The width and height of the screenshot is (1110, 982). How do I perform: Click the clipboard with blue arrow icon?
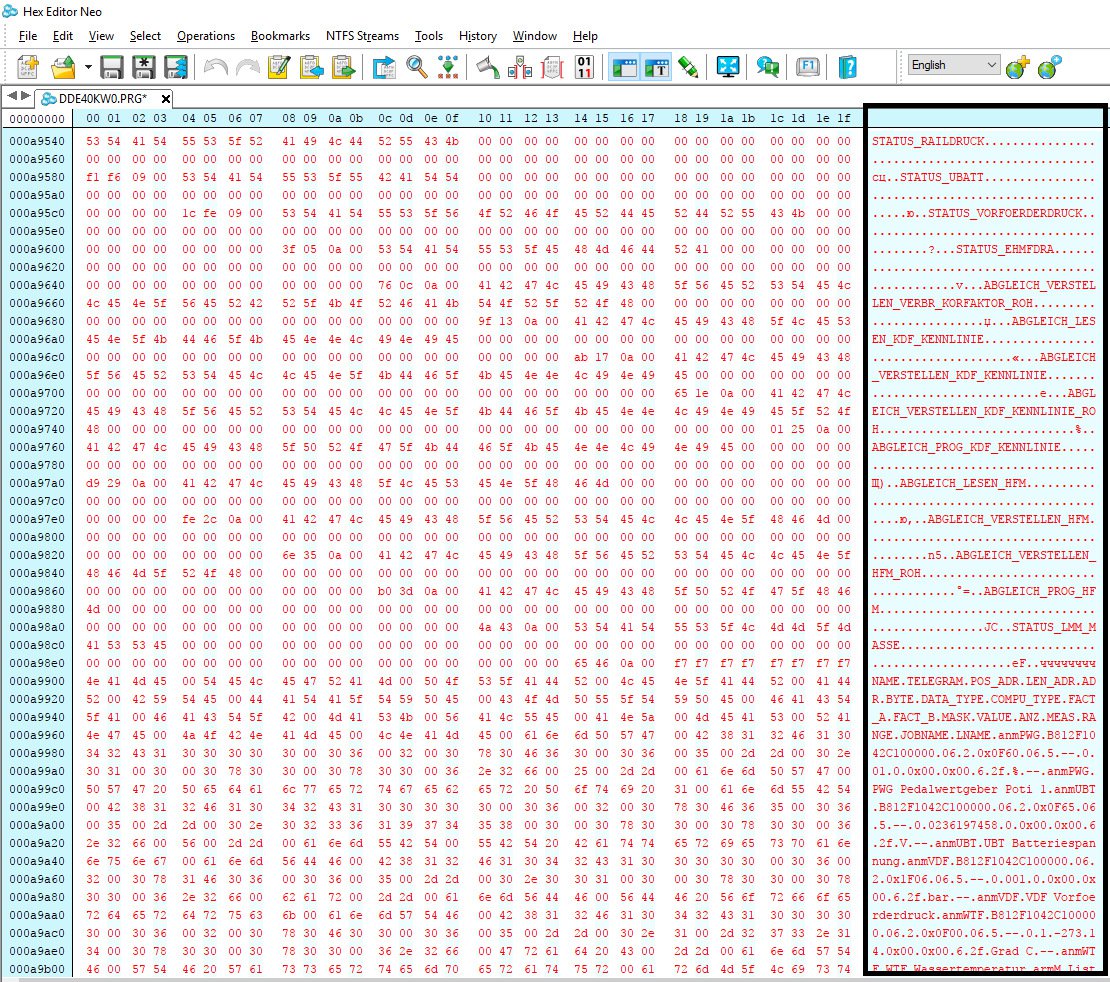tap(311, 67)
